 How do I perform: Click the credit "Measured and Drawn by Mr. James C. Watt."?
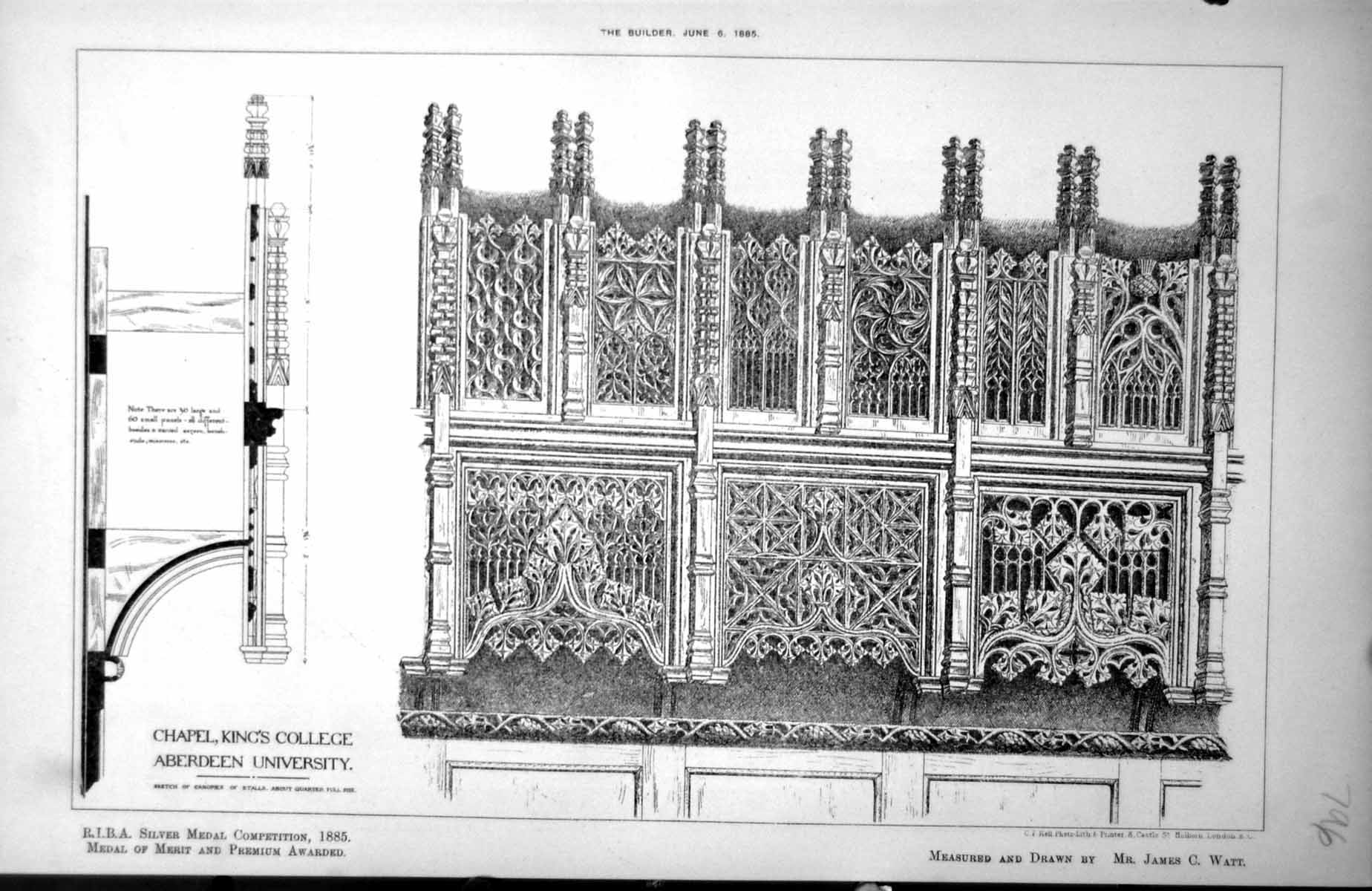[1089, 858]
